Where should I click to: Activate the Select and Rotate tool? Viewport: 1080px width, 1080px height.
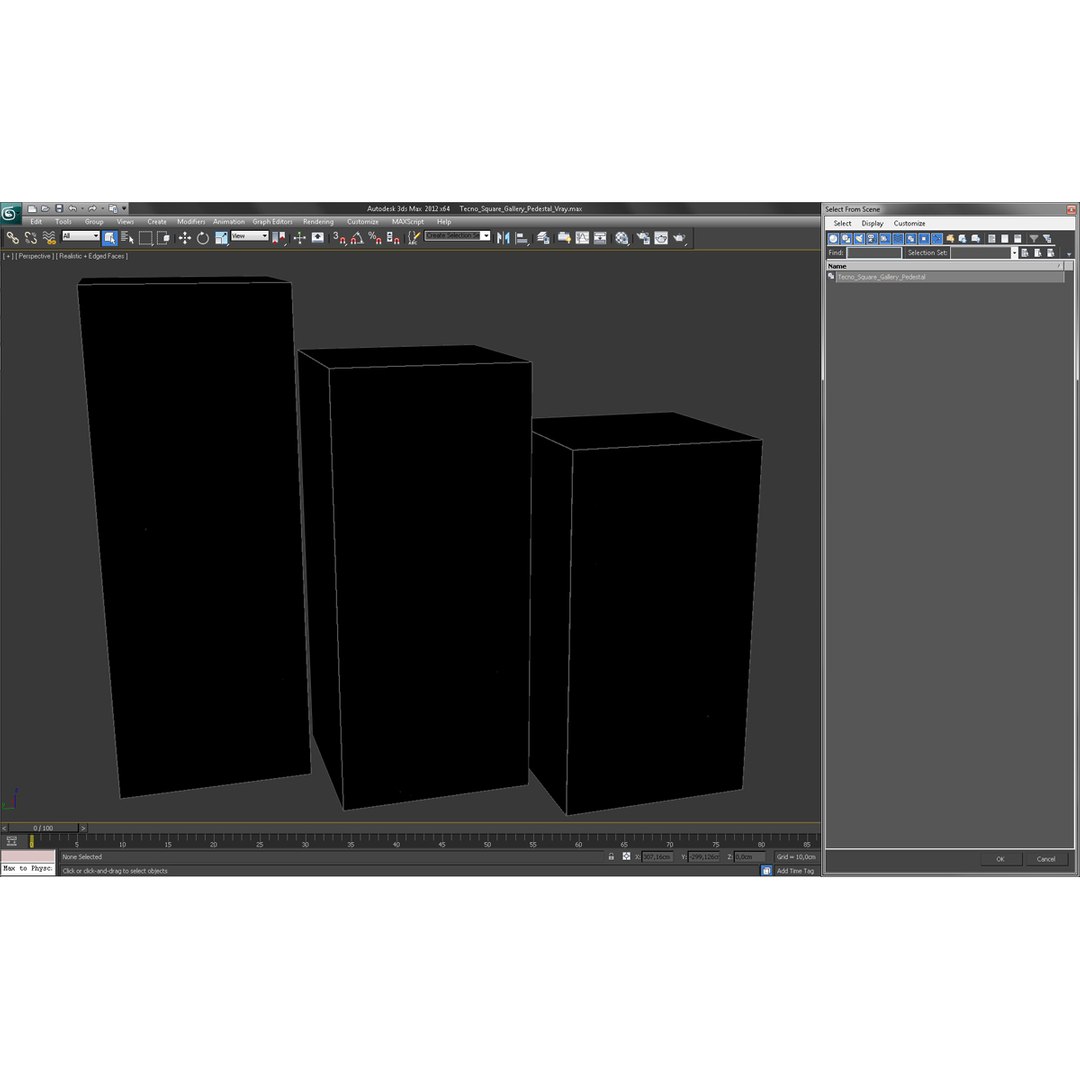point(202,238)
